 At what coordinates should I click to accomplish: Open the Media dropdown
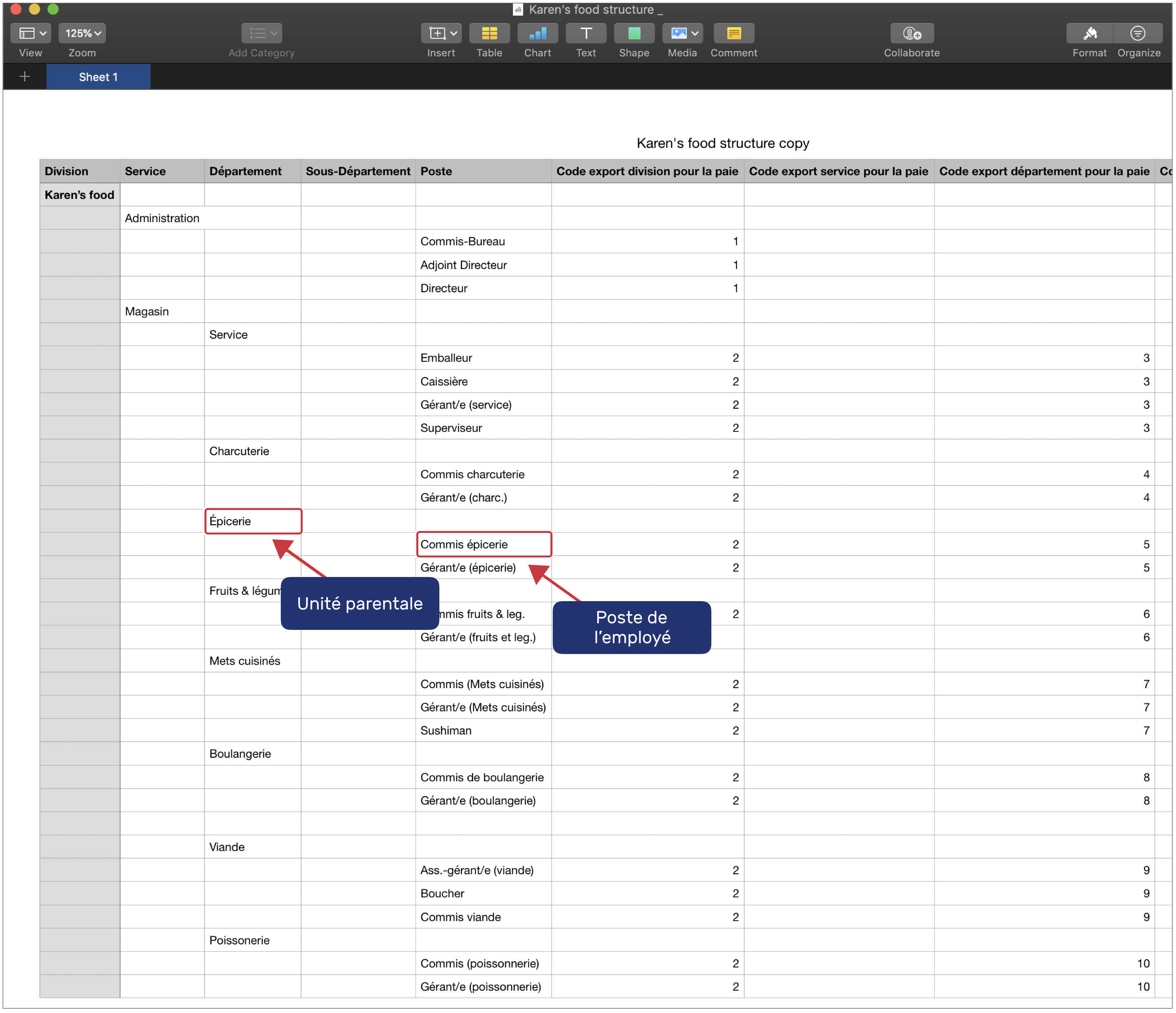coord(682,33)
